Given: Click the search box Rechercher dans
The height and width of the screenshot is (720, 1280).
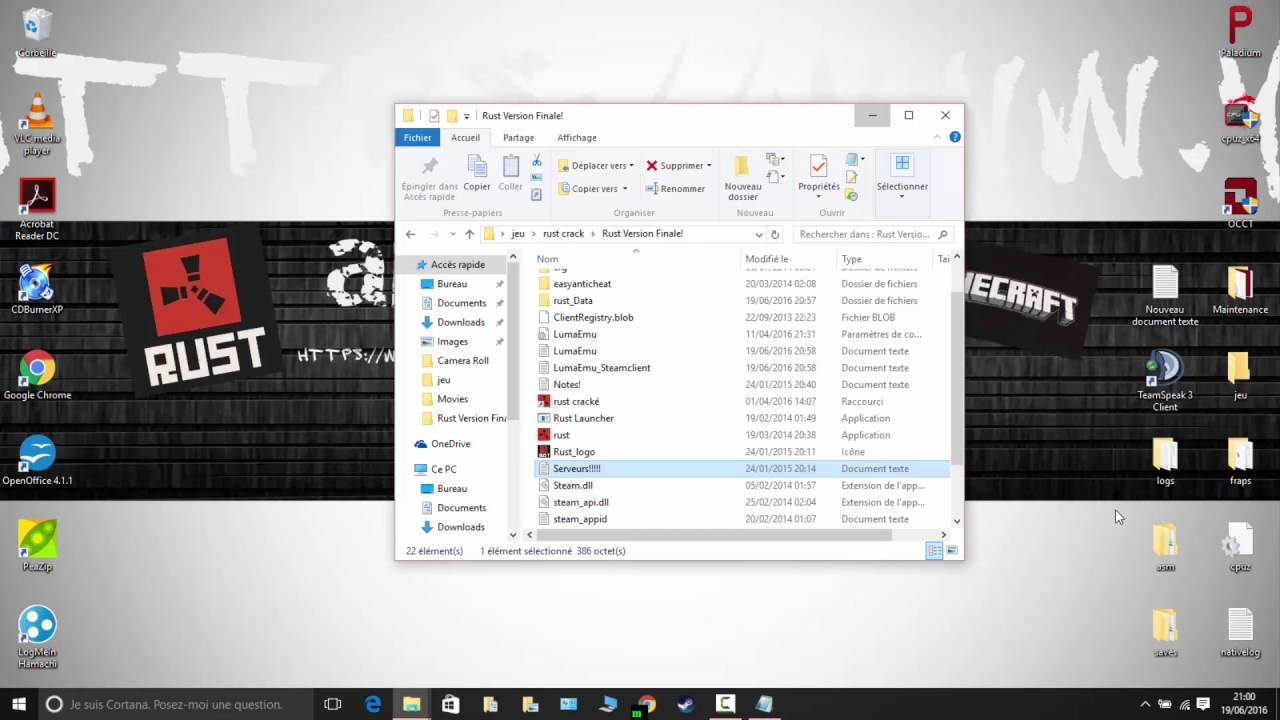Looking at the screenshot, I should click(873, 234).
